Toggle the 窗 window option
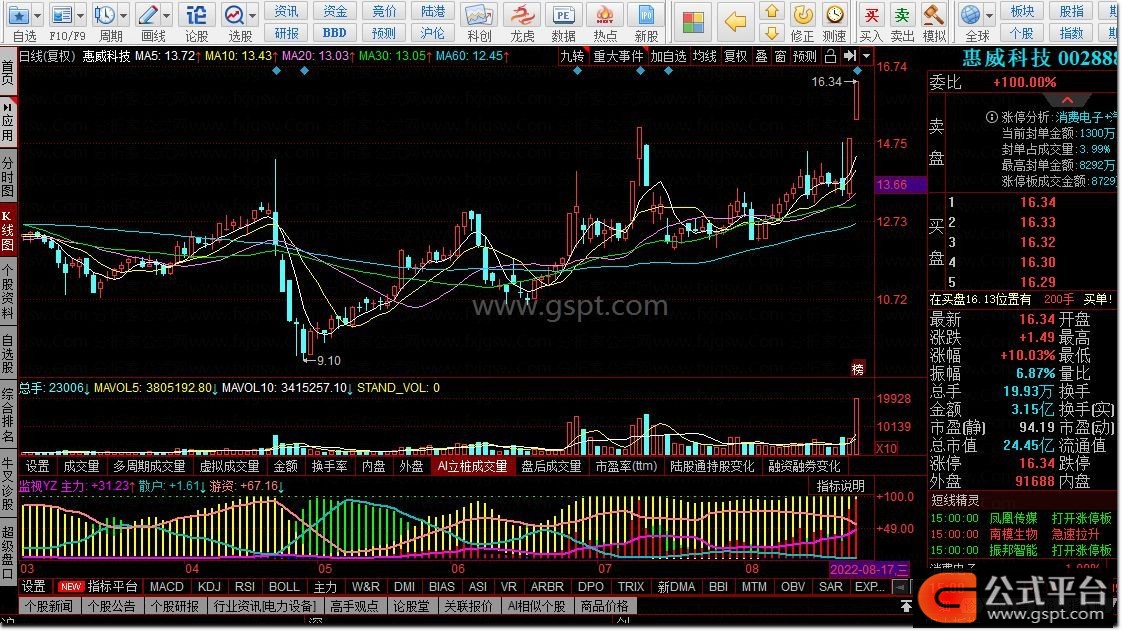Screen dimensions: 1123x631 tap(780, 56)
